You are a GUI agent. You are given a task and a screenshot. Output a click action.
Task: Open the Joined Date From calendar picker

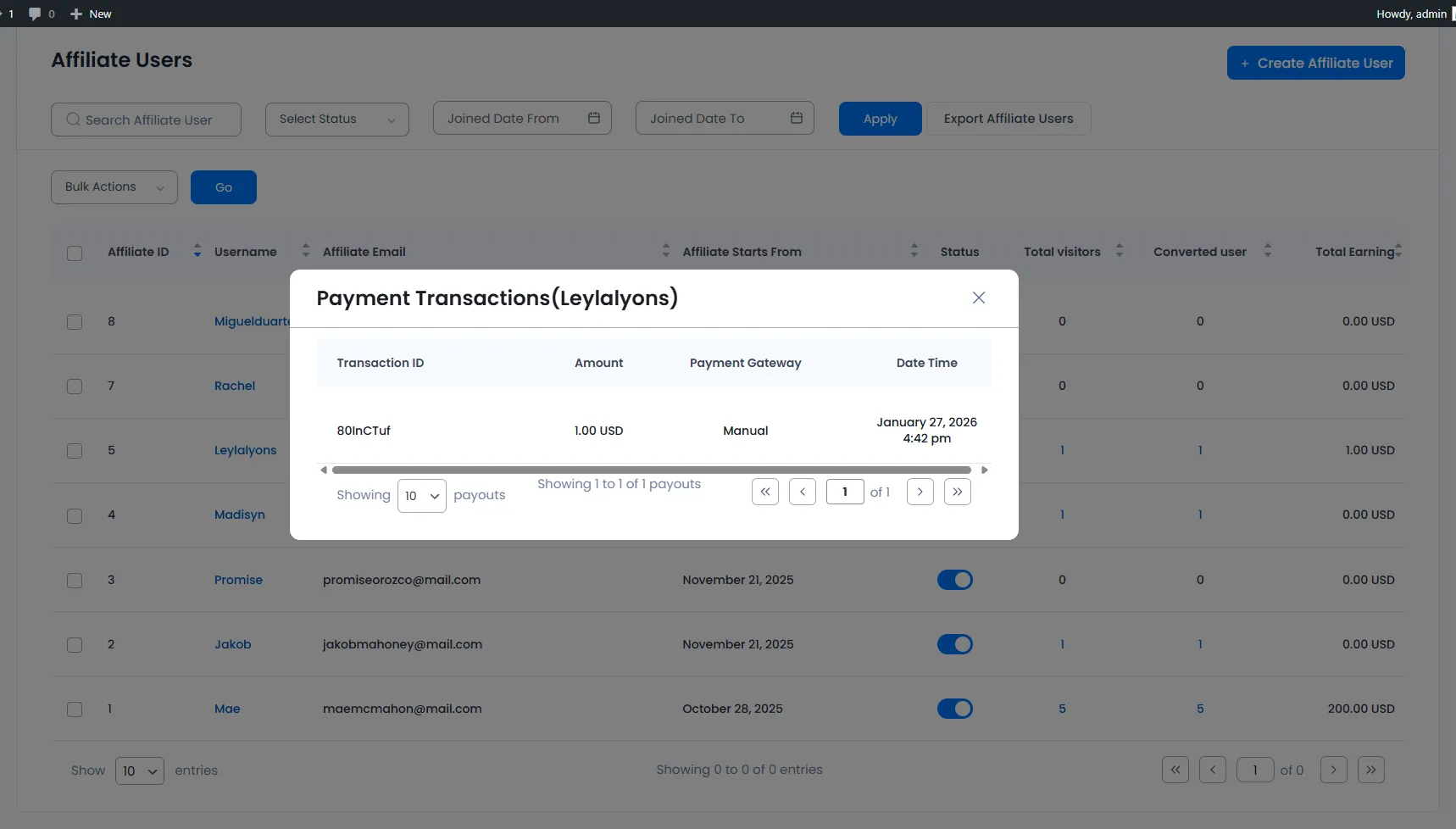pos(593,118)
